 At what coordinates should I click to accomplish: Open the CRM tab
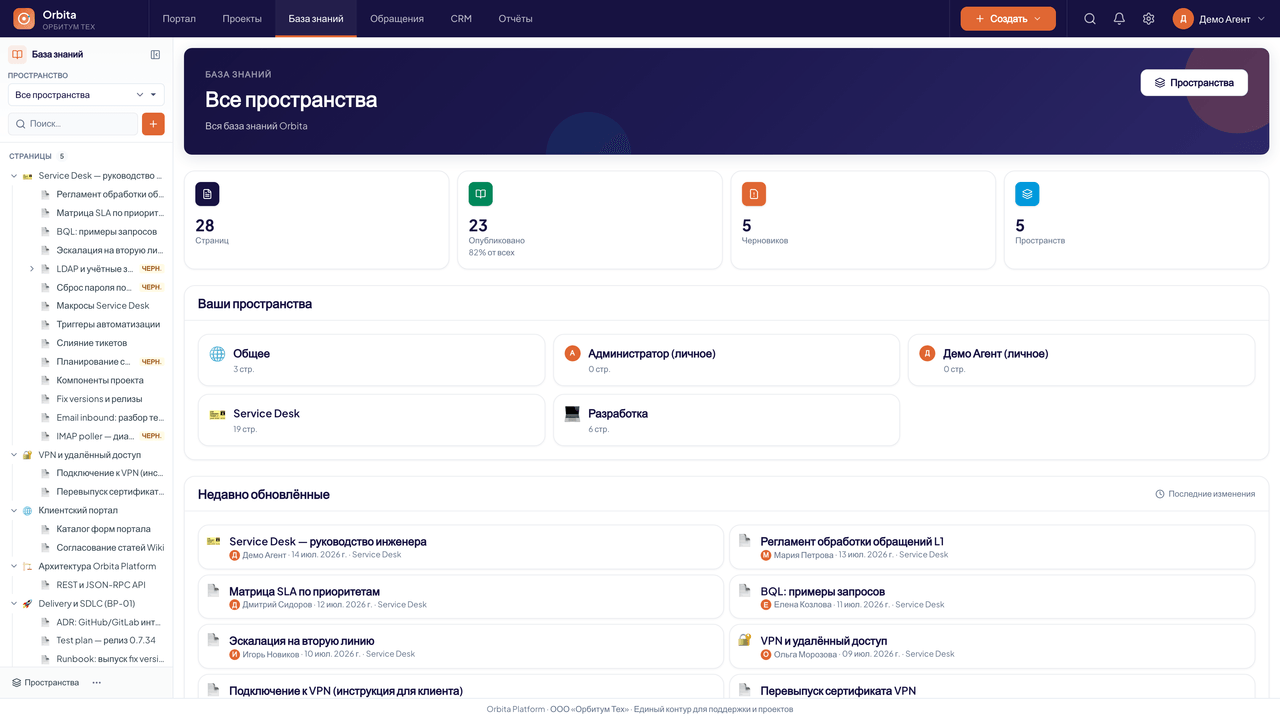click(461, 19)
